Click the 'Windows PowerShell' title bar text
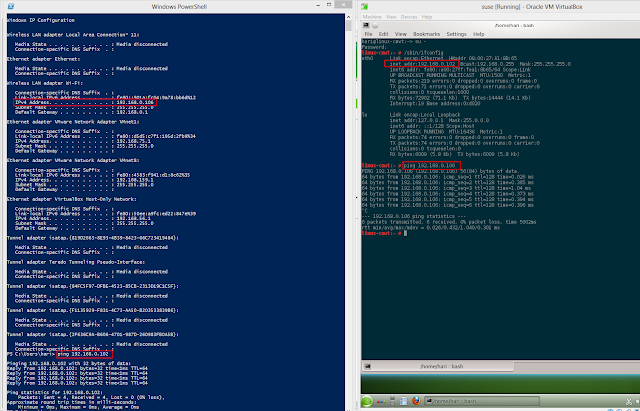 point(179,7)
